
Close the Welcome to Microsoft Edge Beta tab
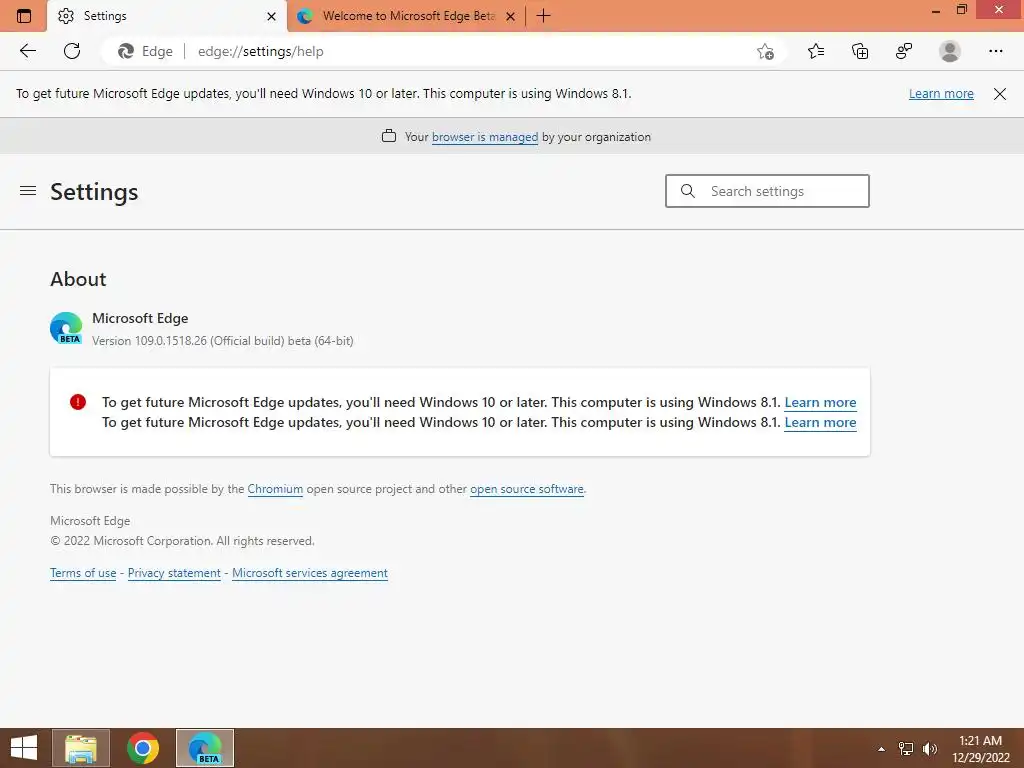(511, 16)
